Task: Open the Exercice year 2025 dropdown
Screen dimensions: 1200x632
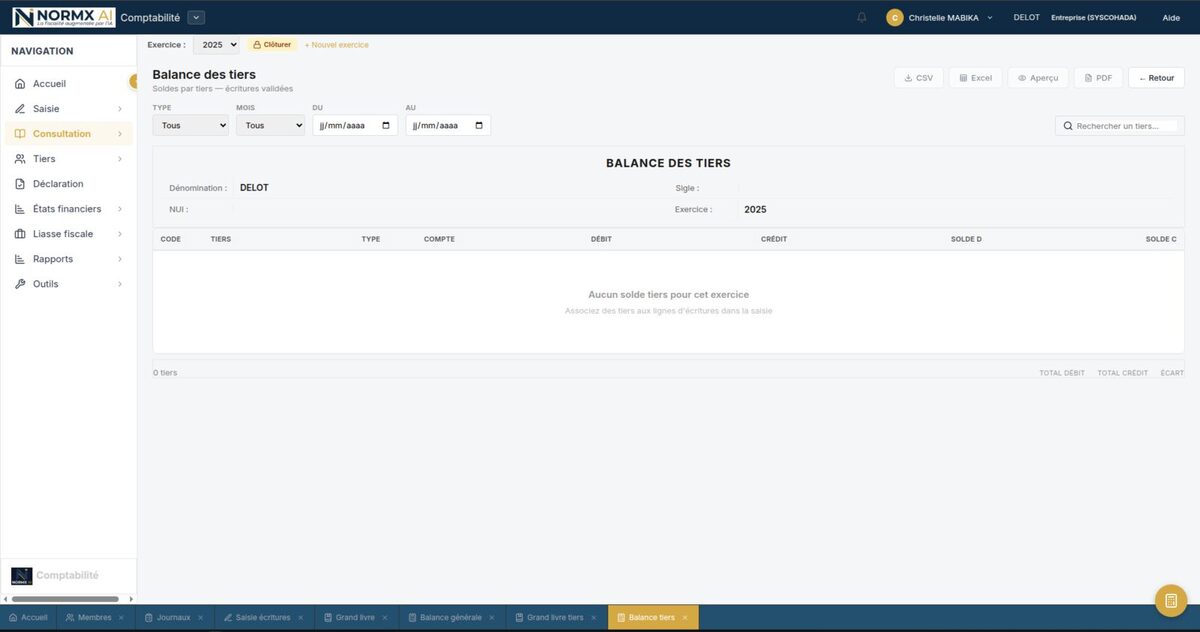Action: pyautogui.click(x=216, y=45)
